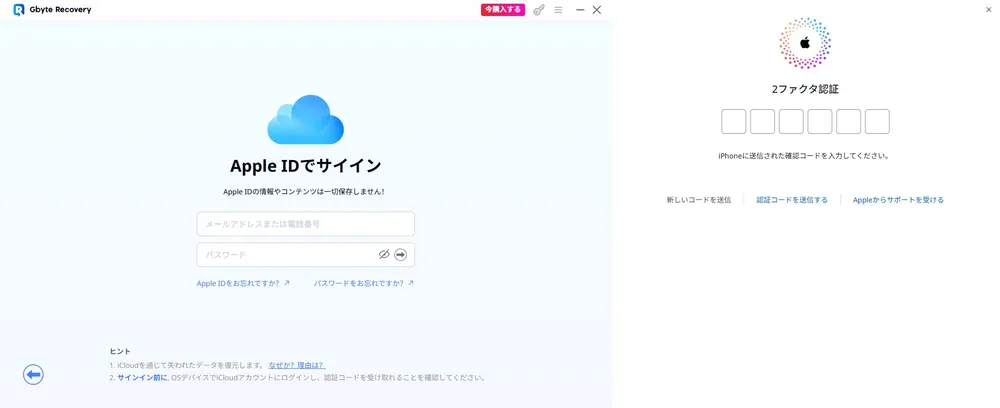1000x408 pixels.
Task: Click the 2ファクタ認証 title text
Action: (805, 89)
